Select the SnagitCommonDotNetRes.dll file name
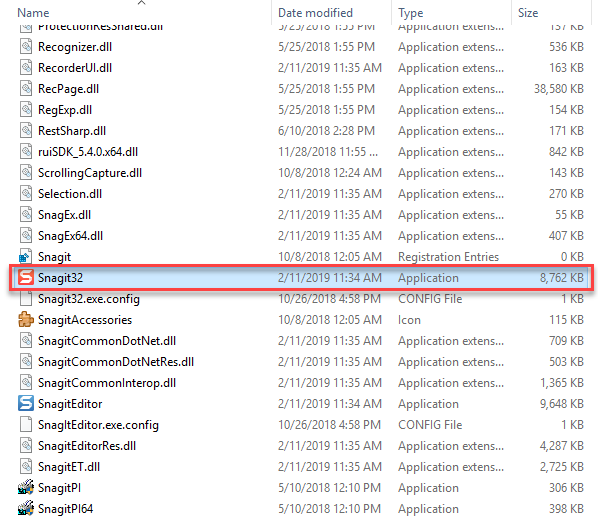Viewport: 598px width, 520px height. 116,362
